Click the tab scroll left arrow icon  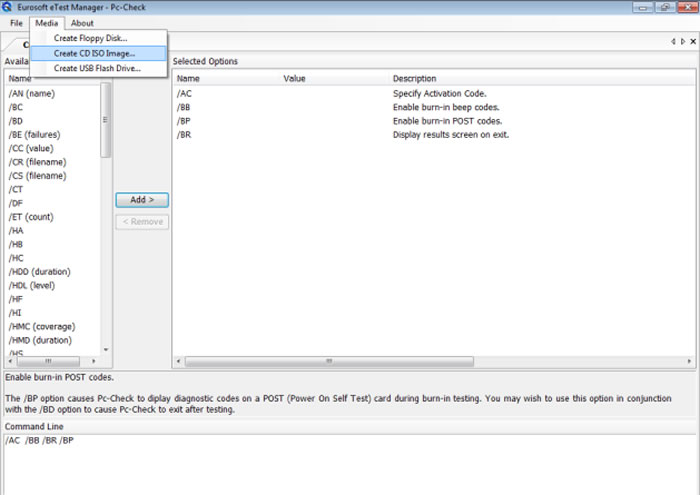pos(673,42)
